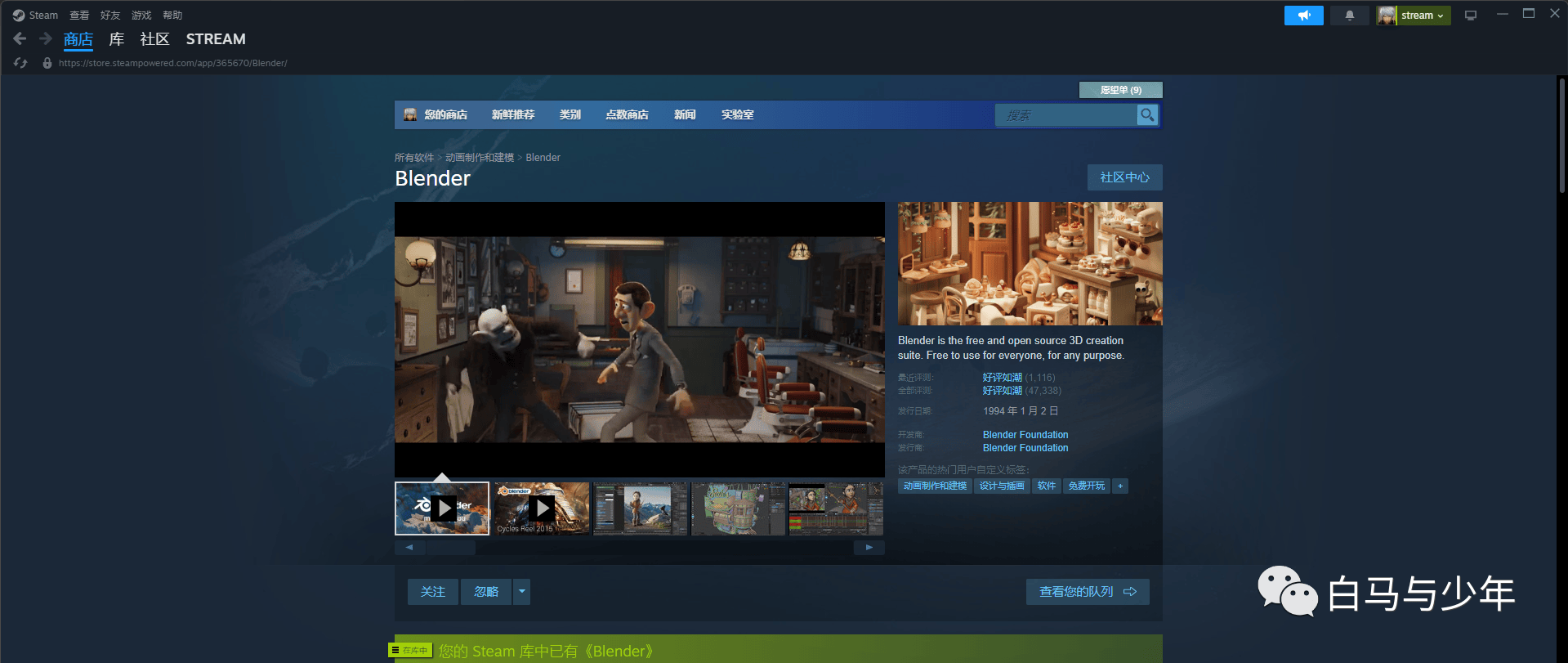Click the forward navigation arrow

[46, 38]
